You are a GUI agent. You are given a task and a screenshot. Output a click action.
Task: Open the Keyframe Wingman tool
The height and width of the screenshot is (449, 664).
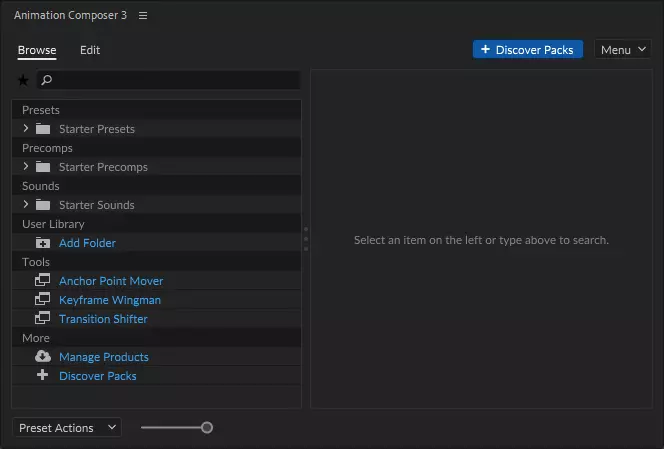click(110, 300)
